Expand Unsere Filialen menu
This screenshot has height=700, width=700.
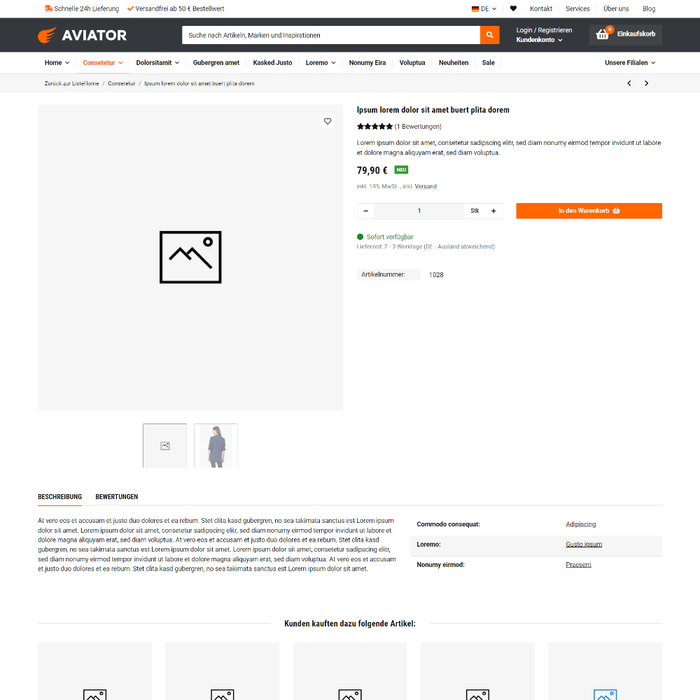click(x=629, y=62)
